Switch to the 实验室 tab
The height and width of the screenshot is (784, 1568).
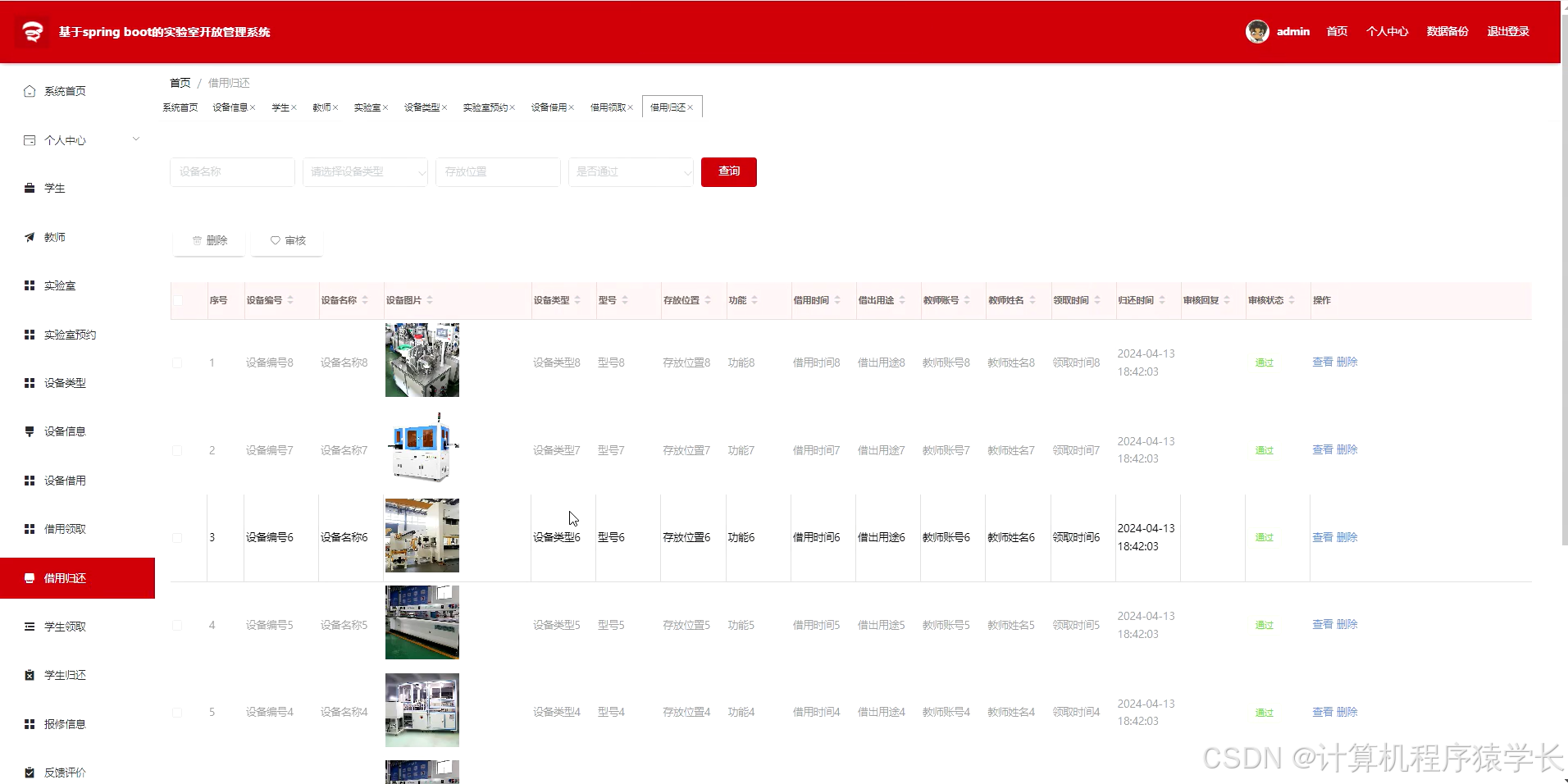click(x=367, y=107)
